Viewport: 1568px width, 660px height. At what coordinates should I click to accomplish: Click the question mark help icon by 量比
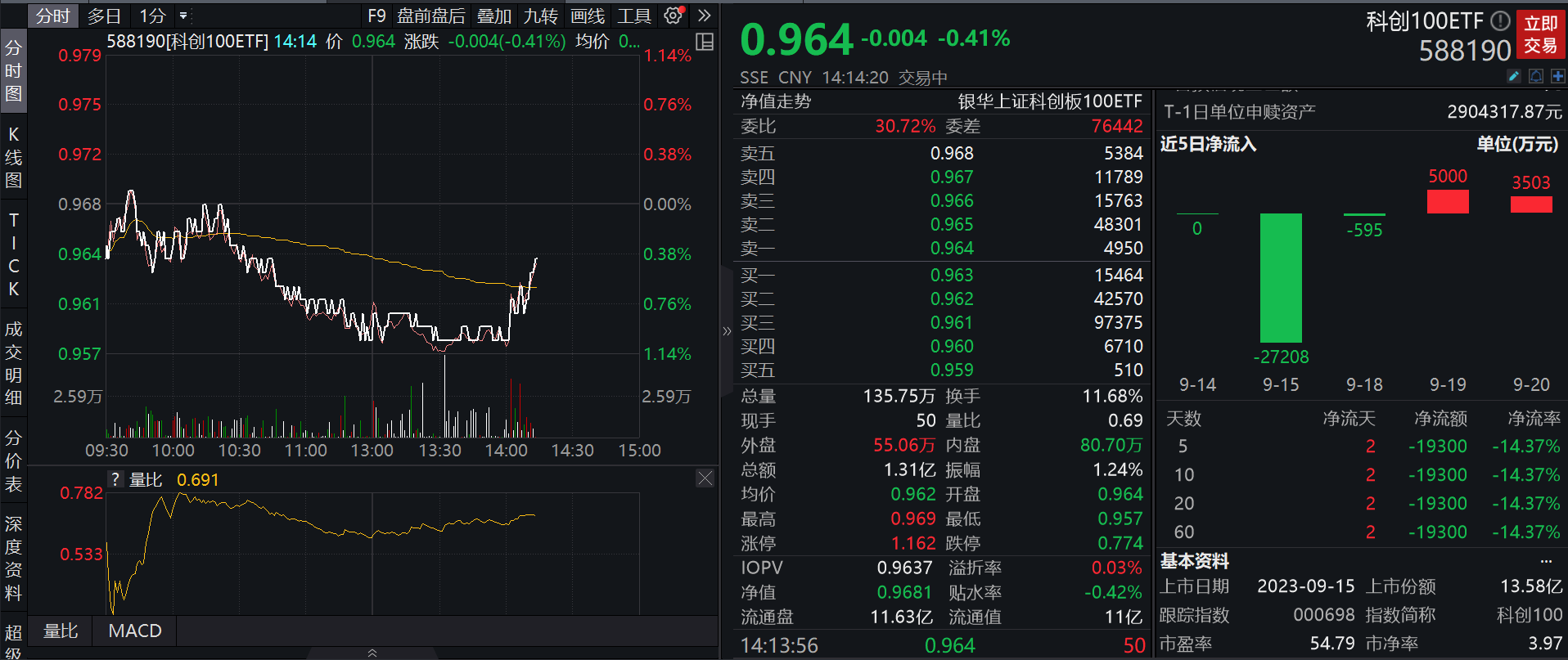pyautogui.click(x=115, y=479)
